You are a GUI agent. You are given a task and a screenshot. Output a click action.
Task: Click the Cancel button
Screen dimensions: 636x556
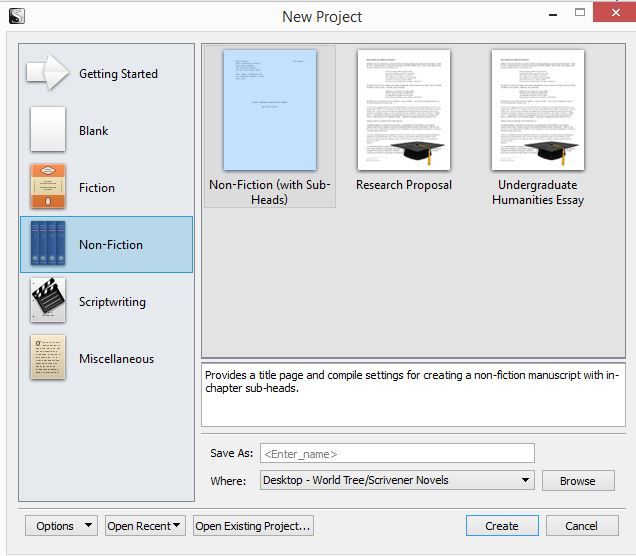pos(582,526)
